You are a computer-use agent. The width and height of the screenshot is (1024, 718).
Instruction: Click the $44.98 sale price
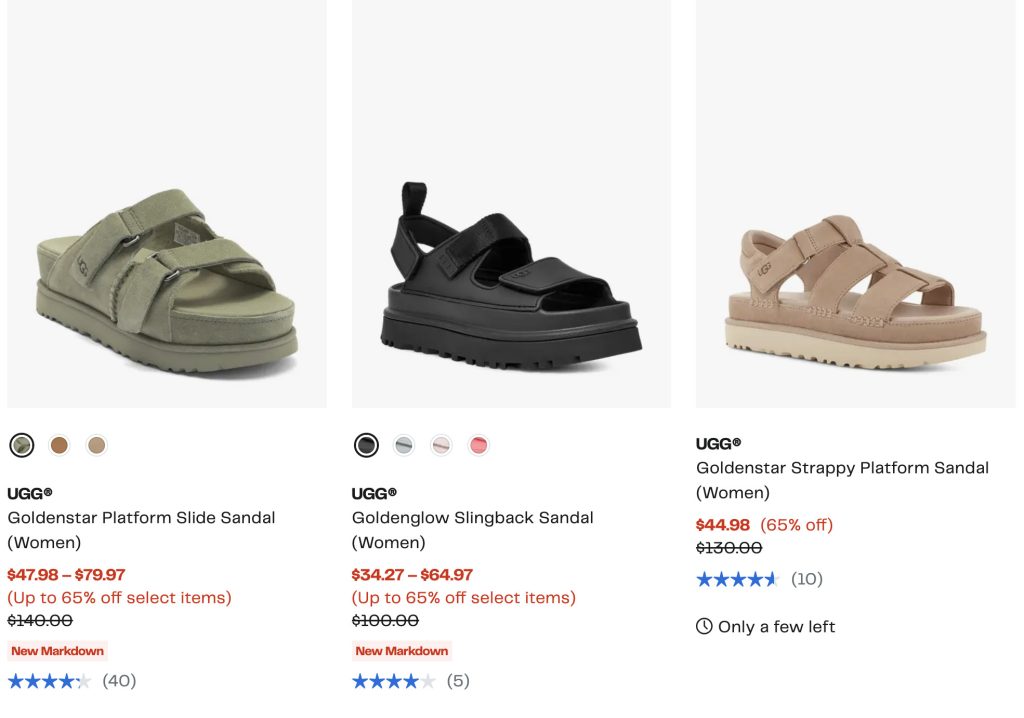(723, 525)
